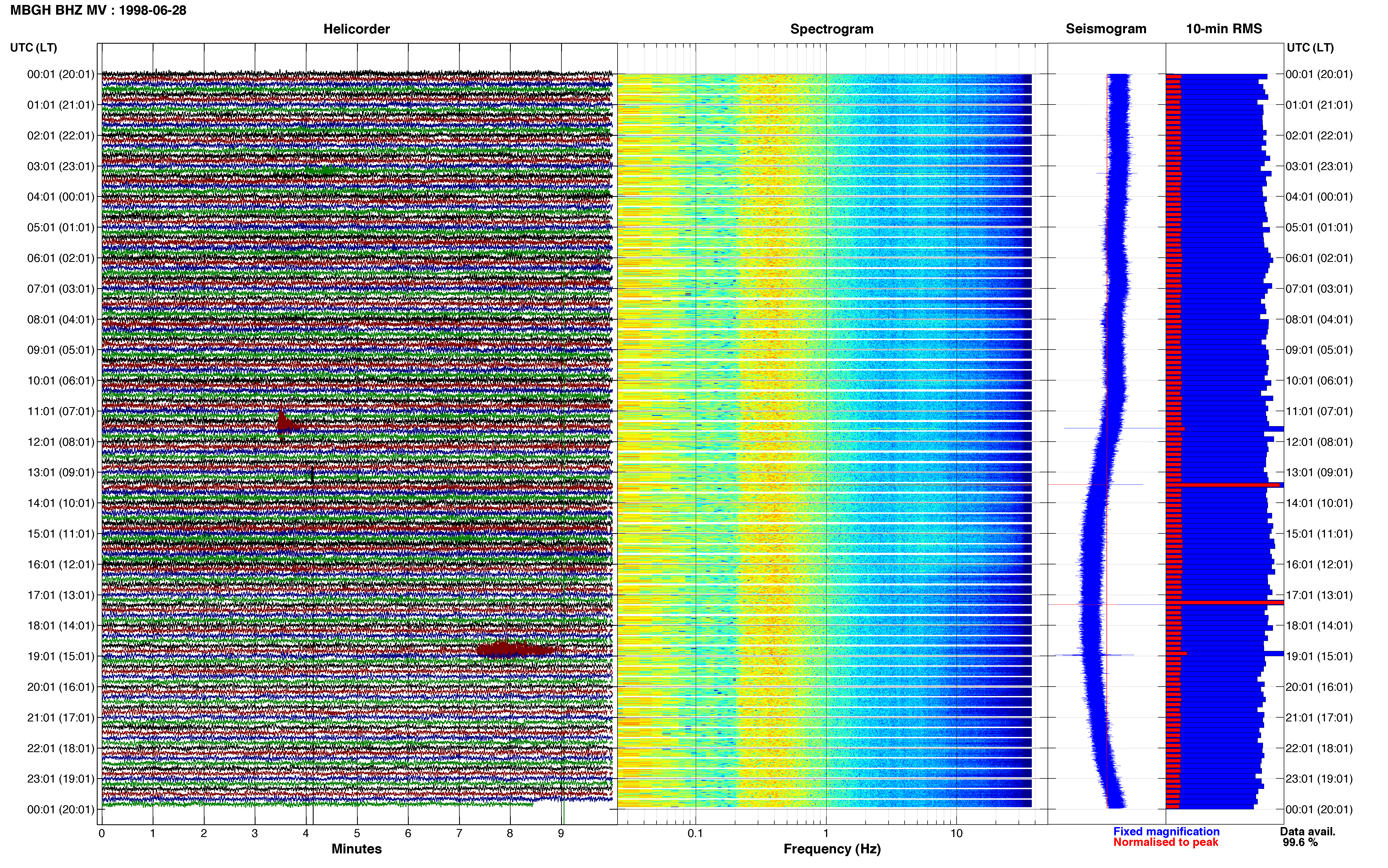Click the '99.6 %' availability value
The image size is (1388, 868).
click(x=1300, y=842)
